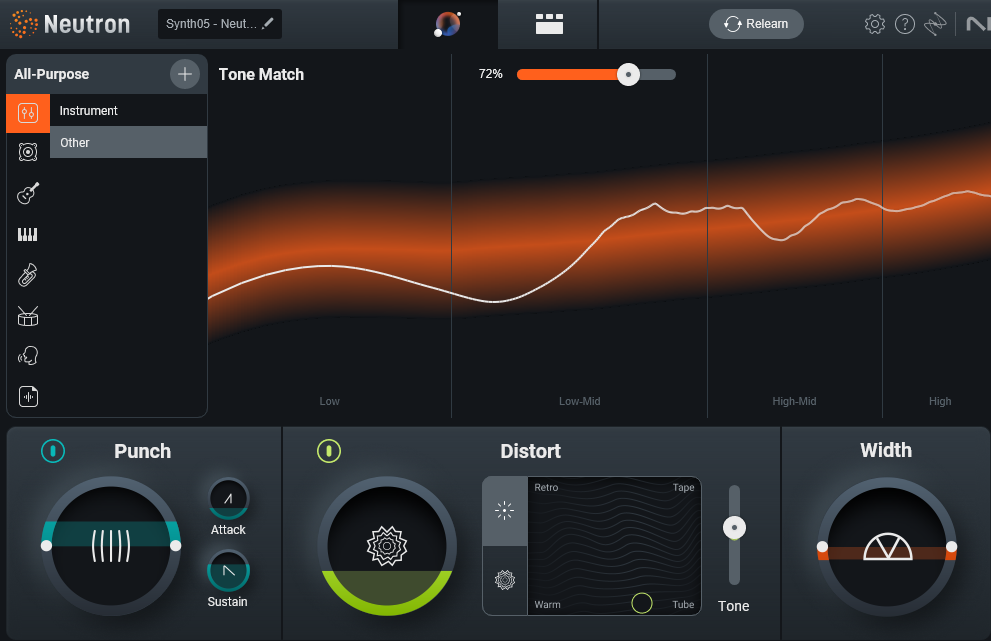The width and height of the screenshot is (991, 641).
Task: Click the High band label
Action: point(940,401)
